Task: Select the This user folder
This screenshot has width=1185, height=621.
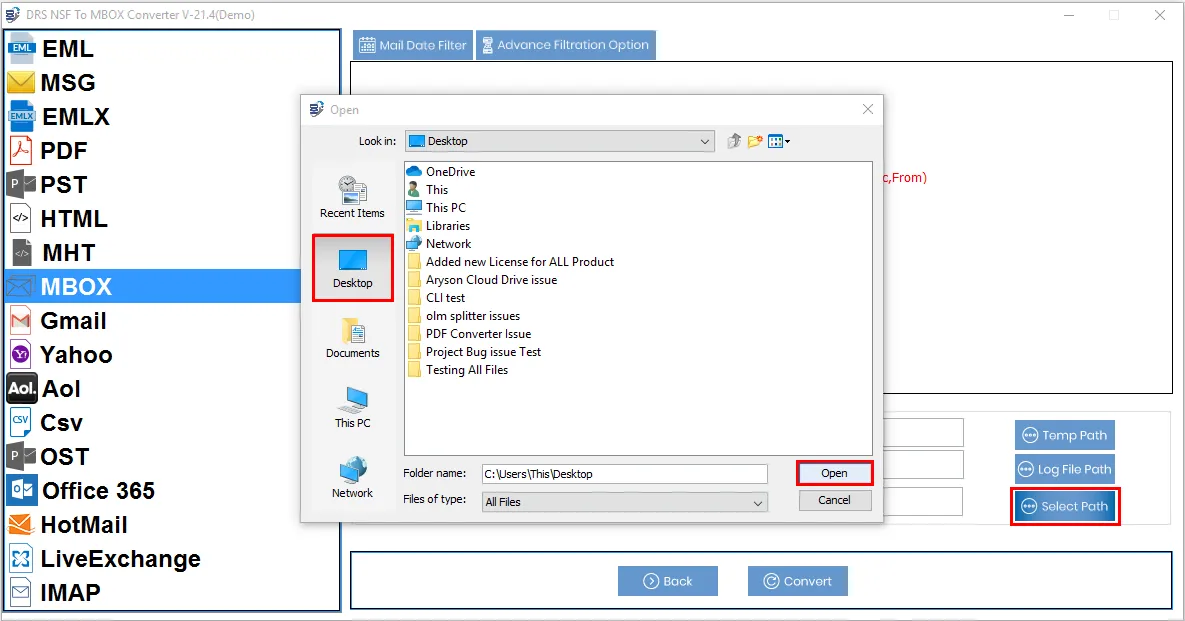Action: (428, 190)
